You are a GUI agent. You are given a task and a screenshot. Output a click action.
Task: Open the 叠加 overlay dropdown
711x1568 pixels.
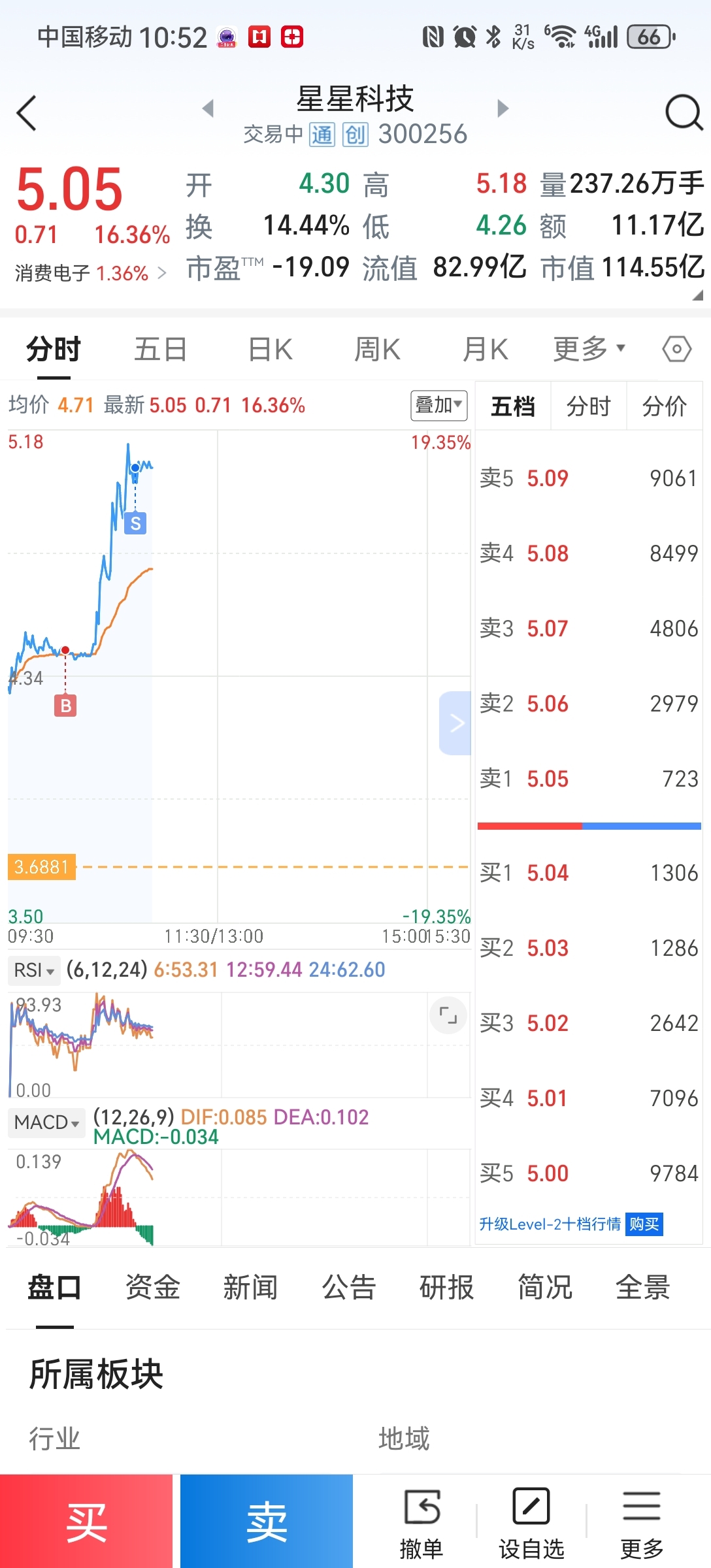(x=439, y=405)
